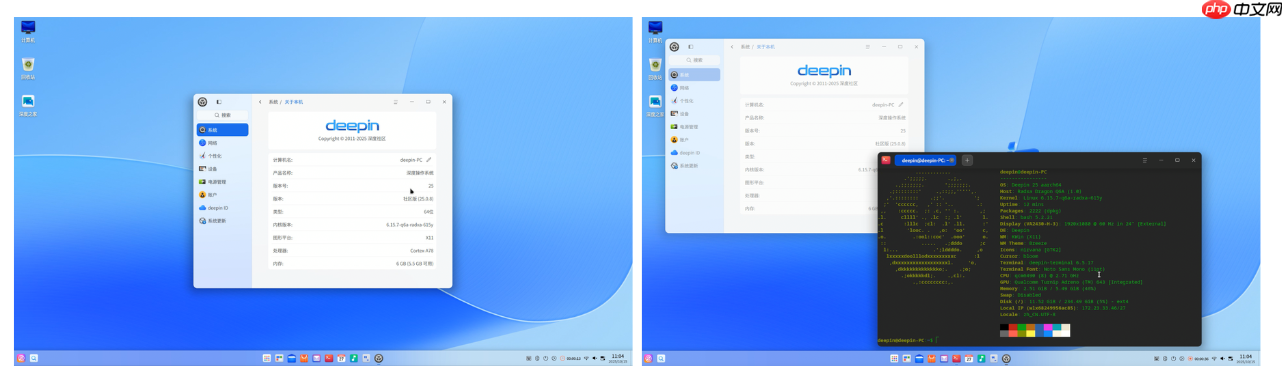Select 个性化 in left settings sidebar
This screenshot has width=1283, height=383.
(222, 156)
